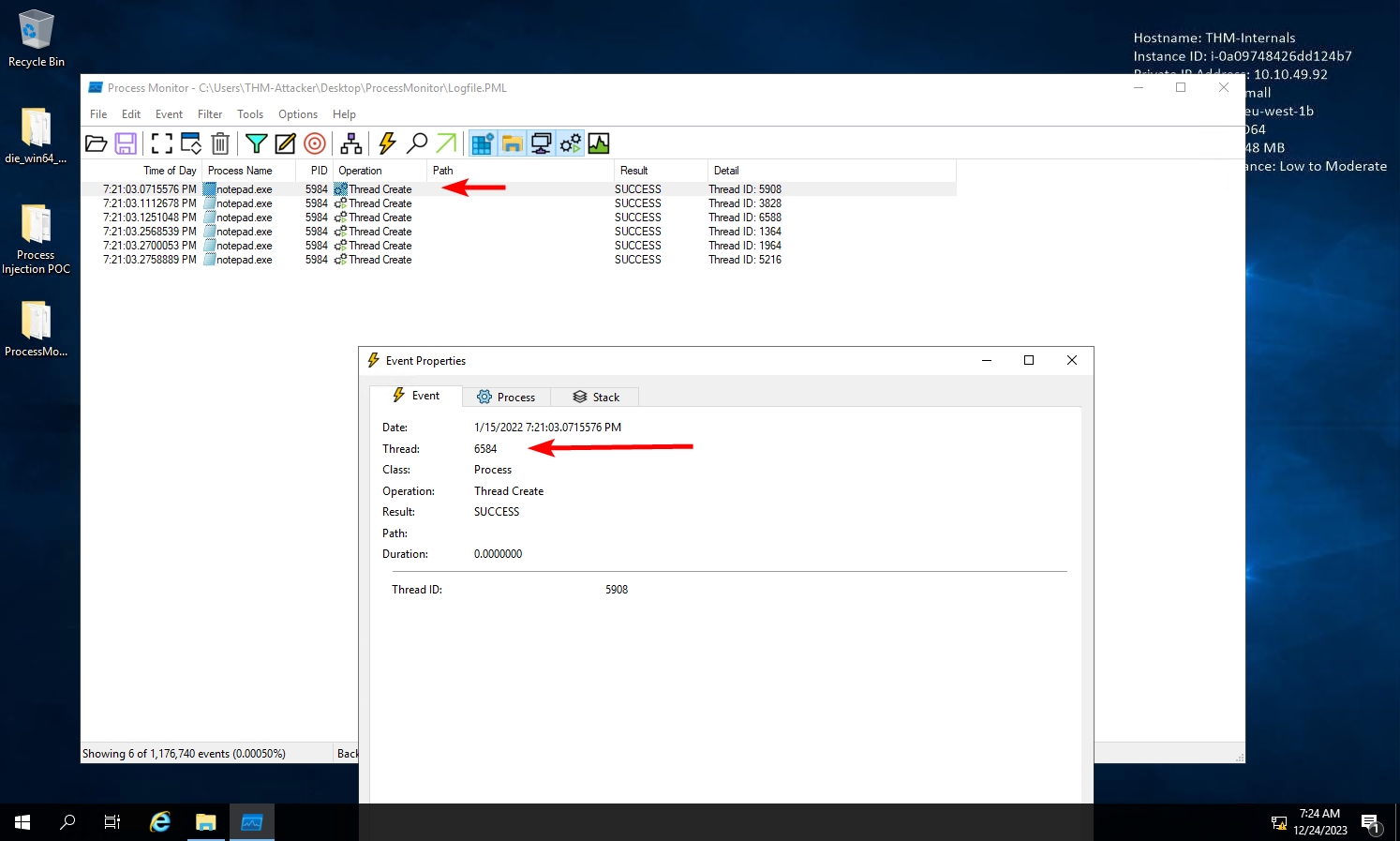Toggle Show File System Activity icon

pyautogui.click(x=512, y=143)
